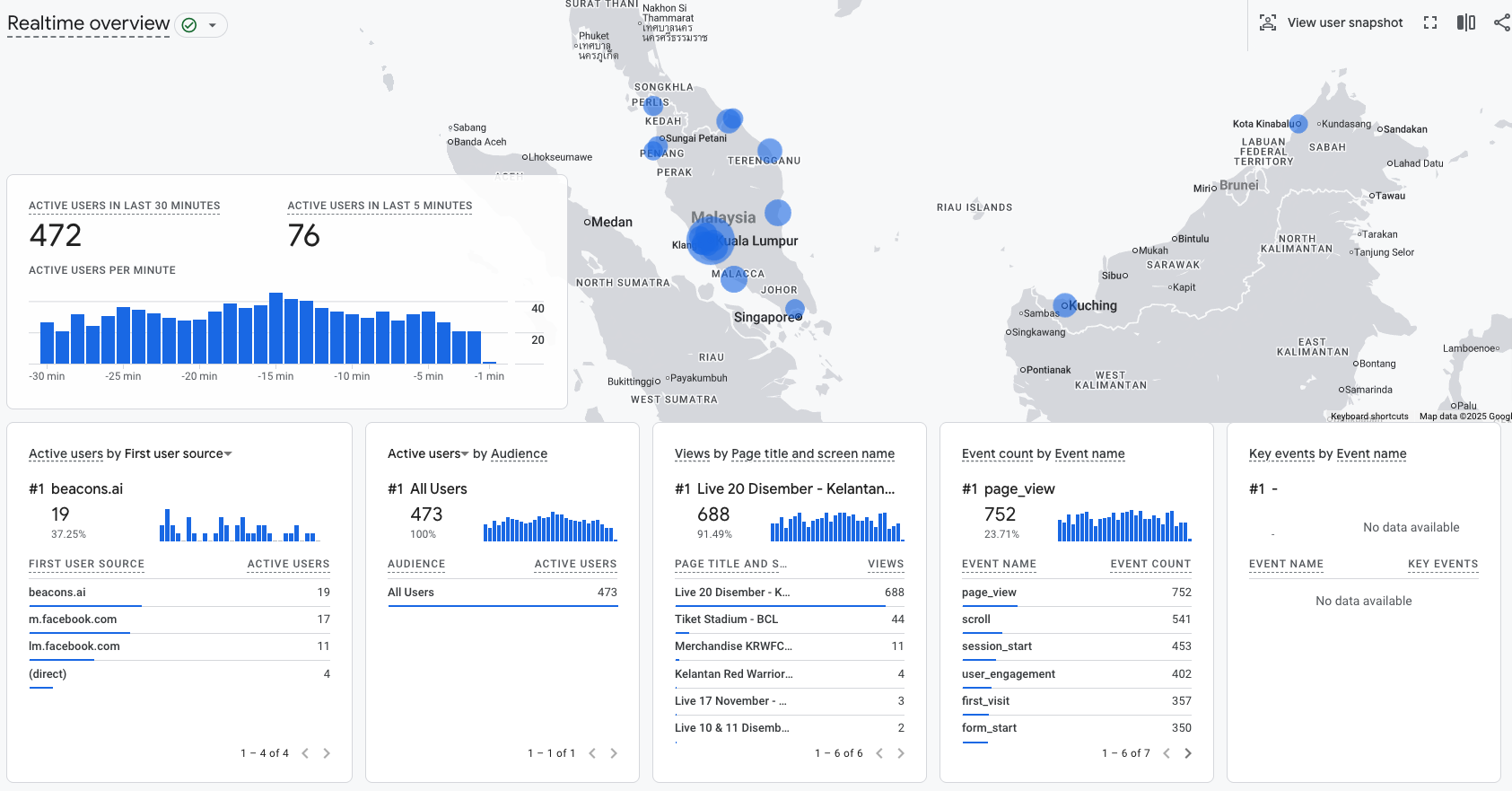Click the Kuala Lumpur user bubble on map

[x=710, y=242]
